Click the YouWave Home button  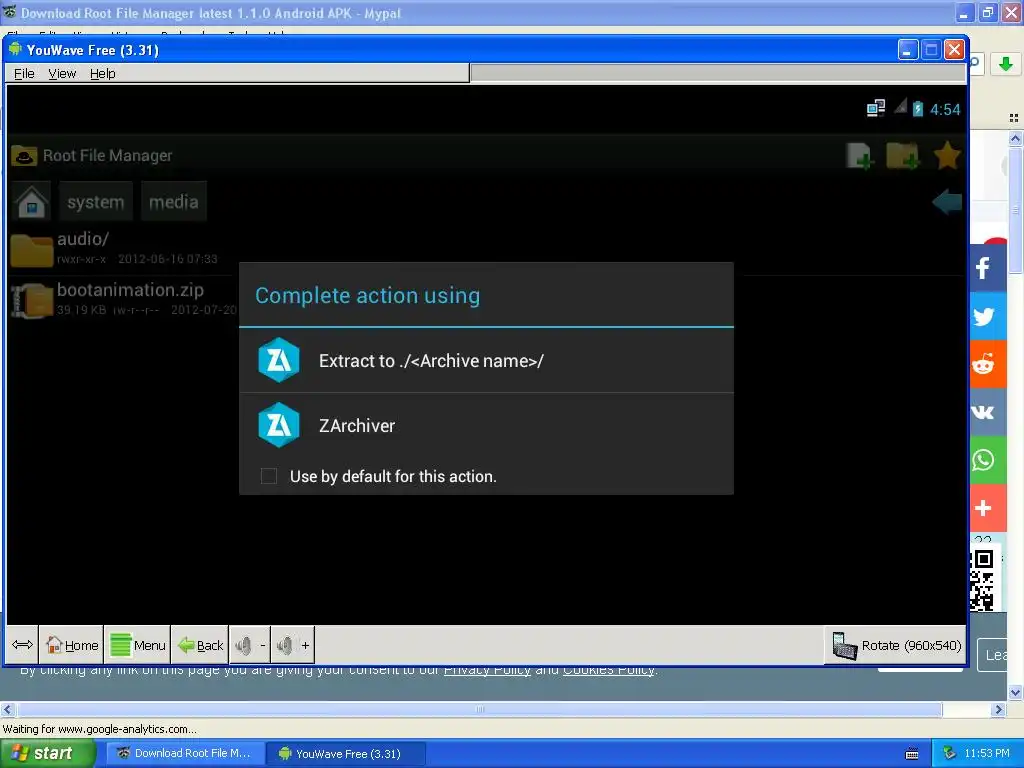point(72,645)
